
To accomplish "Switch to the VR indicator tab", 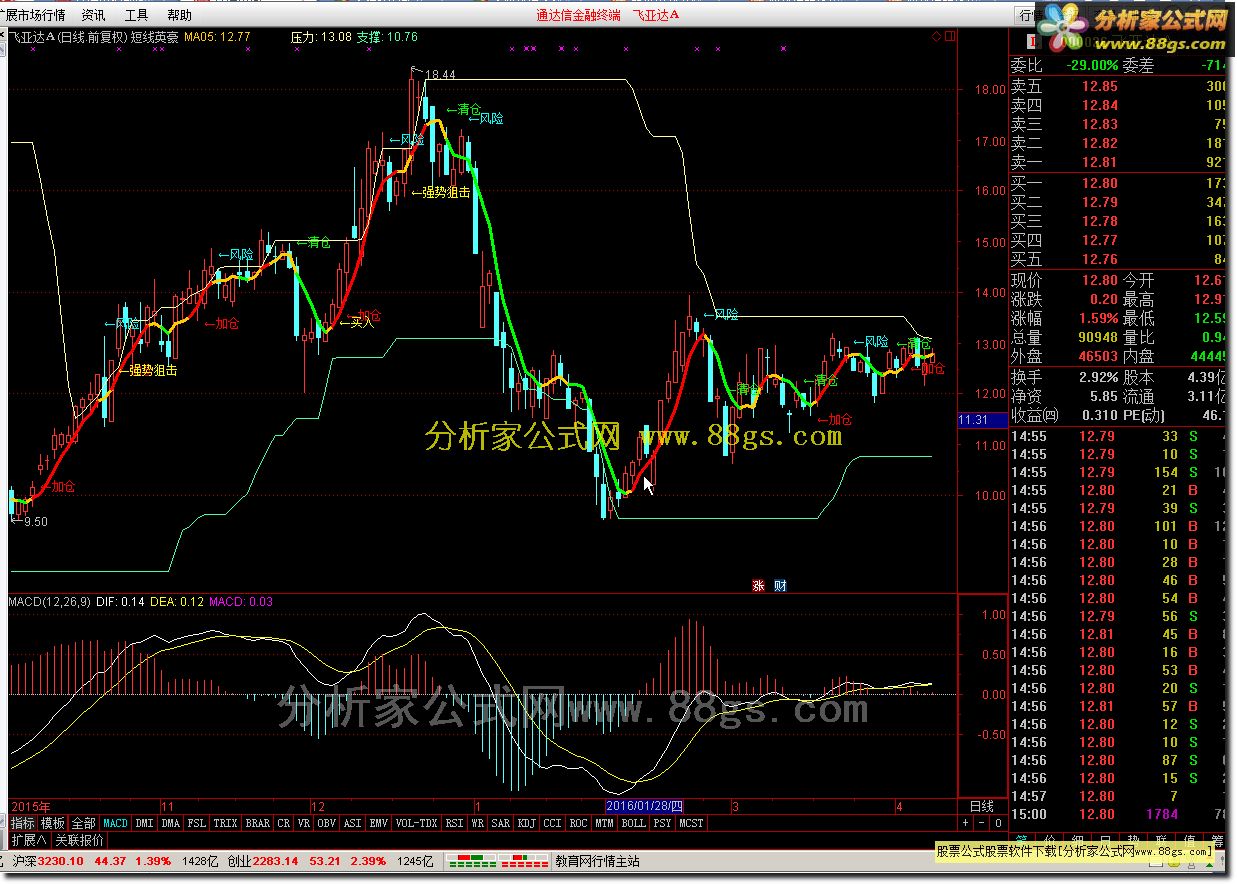I will point(304,823).
